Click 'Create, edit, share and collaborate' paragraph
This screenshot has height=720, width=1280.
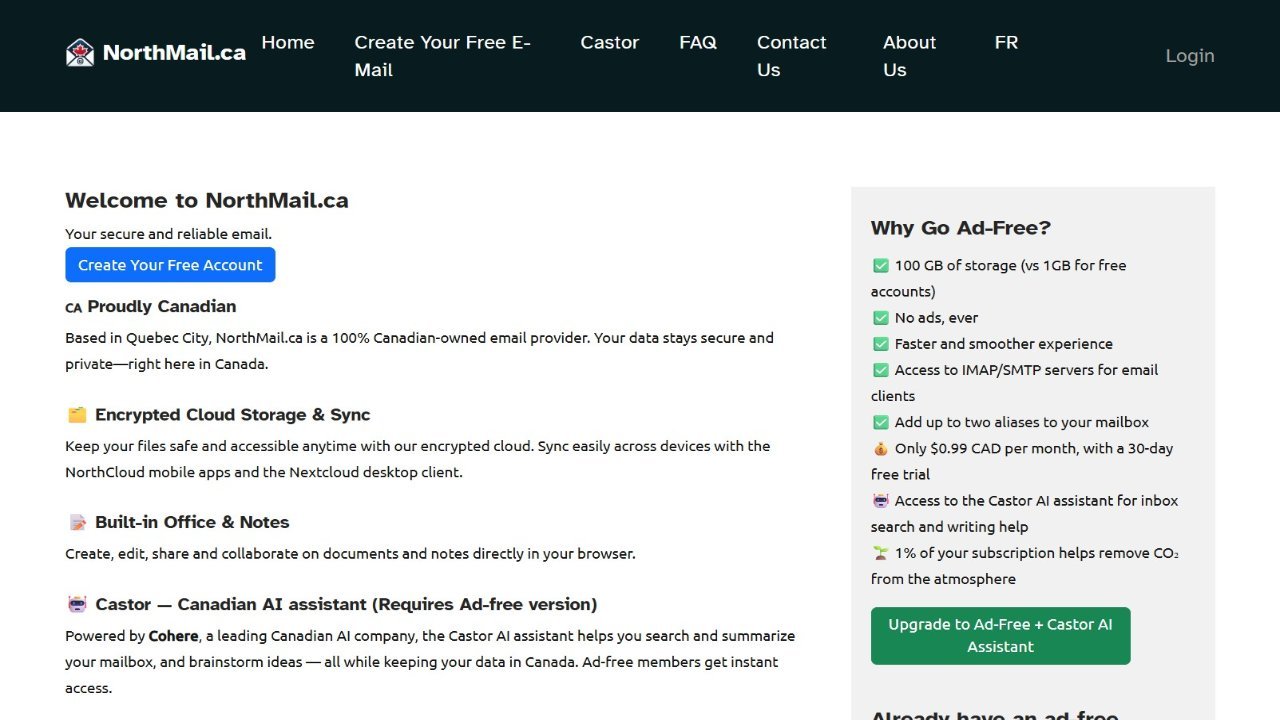pyautogui.click(x=350, y=553)
